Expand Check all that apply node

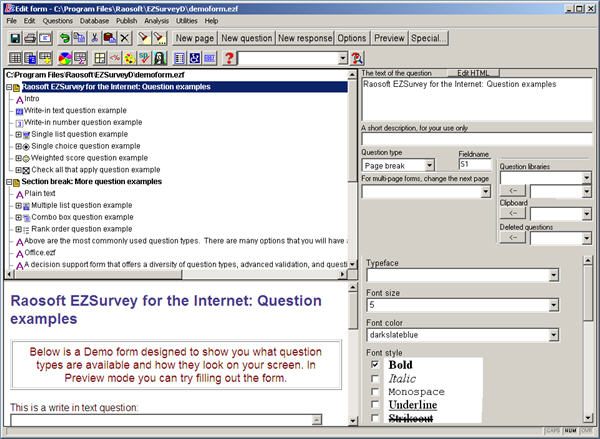coord(18,170)
